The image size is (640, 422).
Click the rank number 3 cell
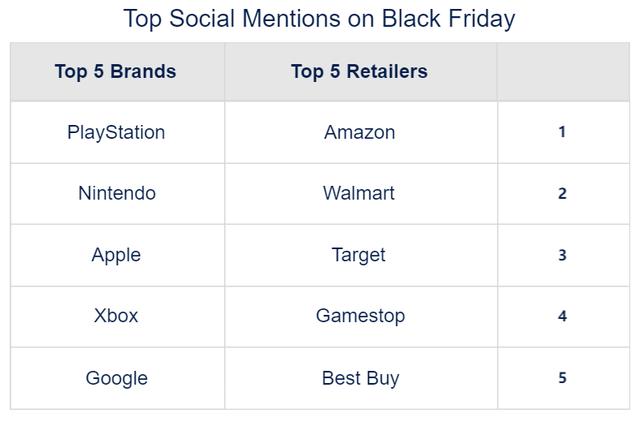[562, 255]
